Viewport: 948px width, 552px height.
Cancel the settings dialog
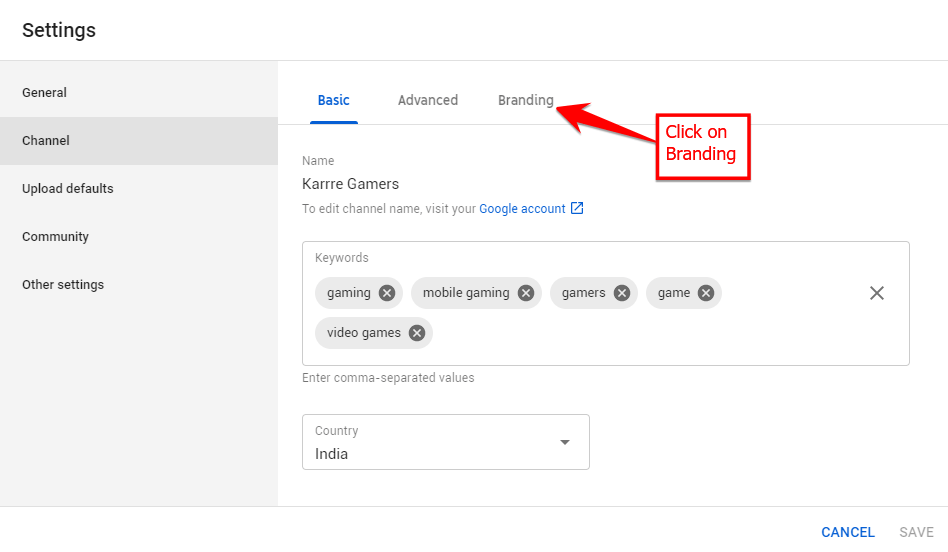click(848, 532)
